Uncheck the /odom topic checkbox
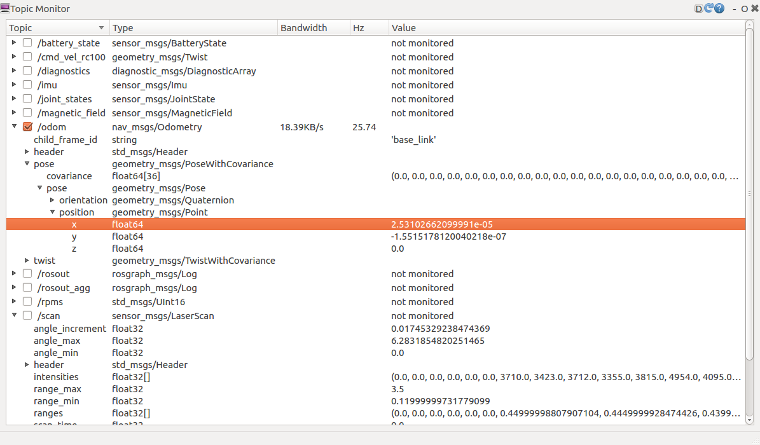This screenshot has height=445, width=760. (x=28, y=127)
